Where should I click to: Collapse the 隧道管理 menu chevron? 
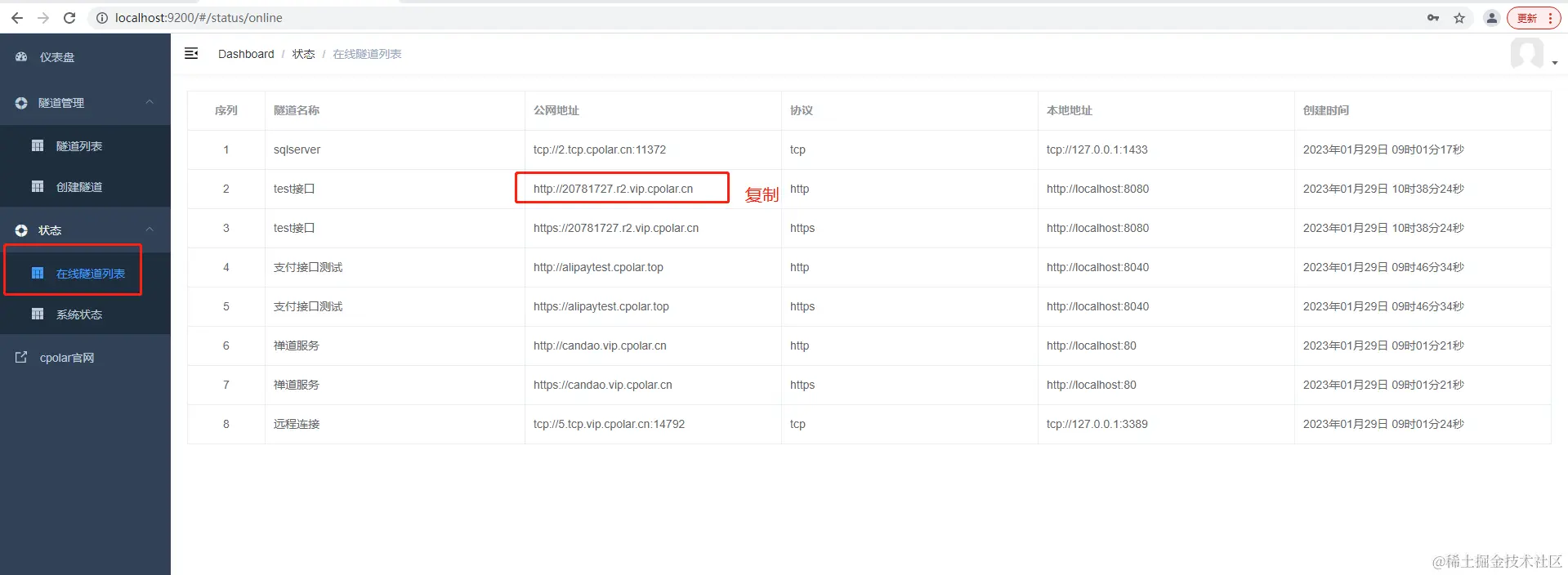pos(150,102)
